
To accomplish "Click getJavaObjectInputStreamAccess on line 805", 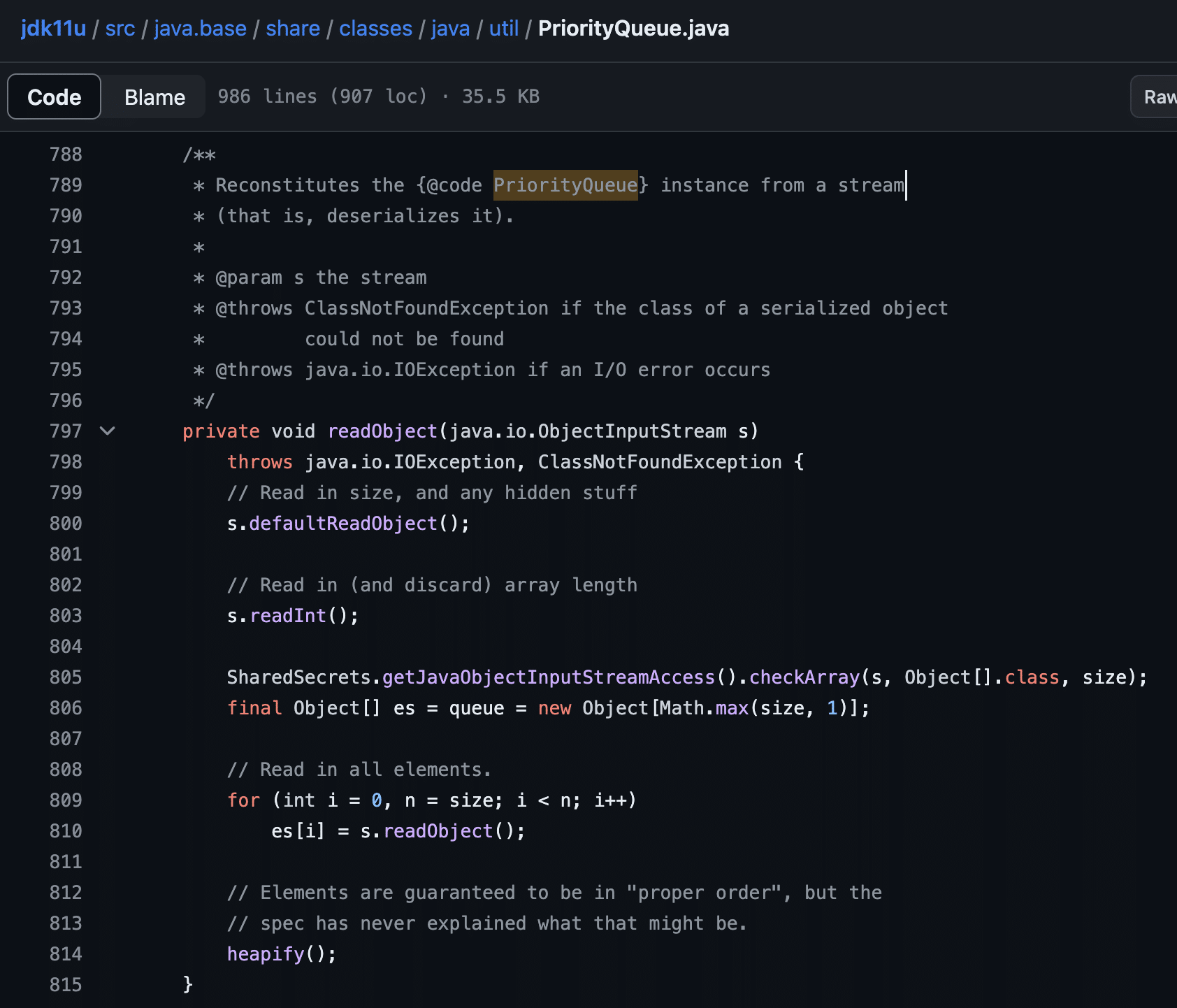I will click(549, 677).
